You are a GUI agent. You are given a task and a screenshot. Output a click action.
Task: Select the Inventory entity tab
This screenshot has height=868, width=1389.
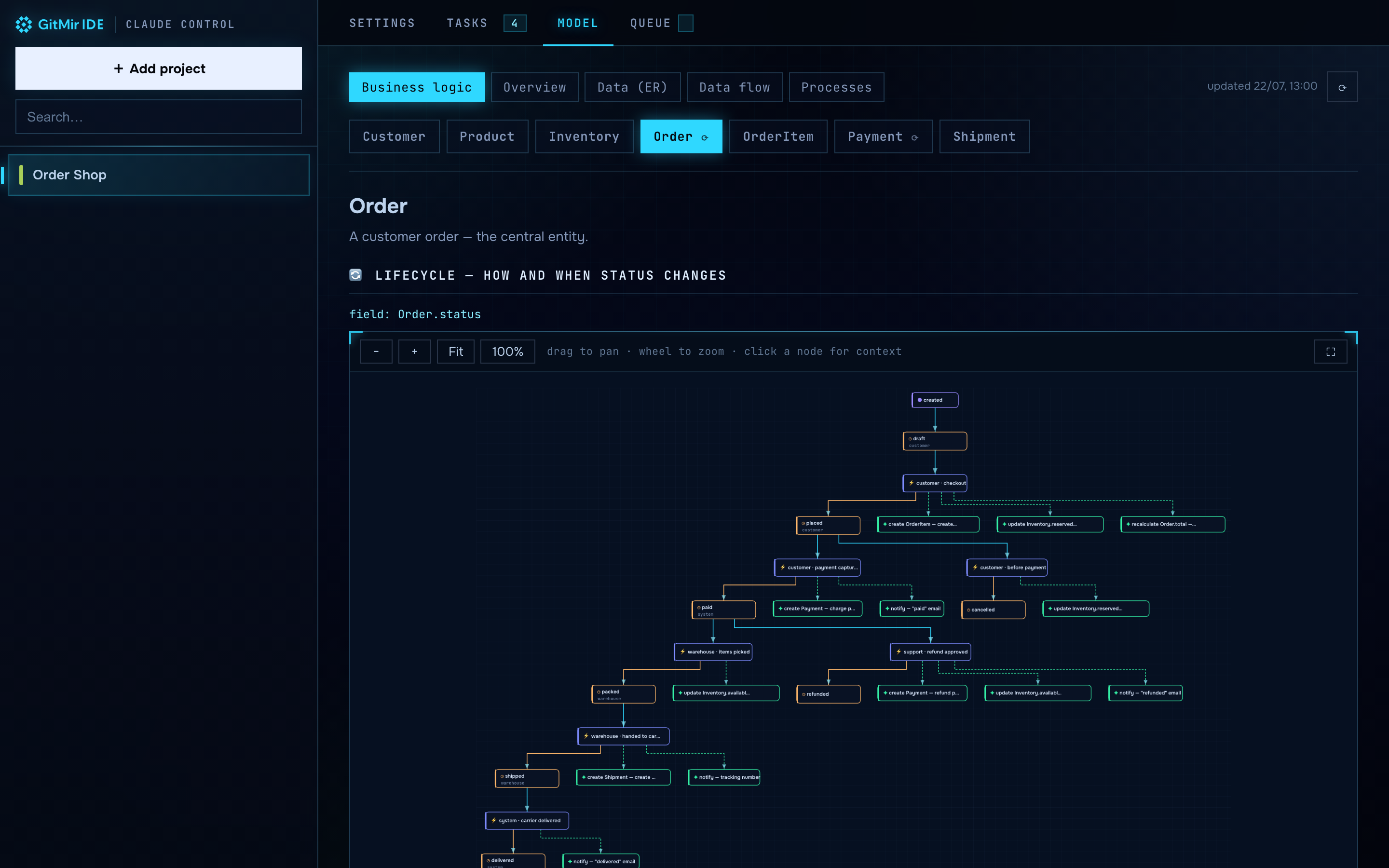point(585,136)
